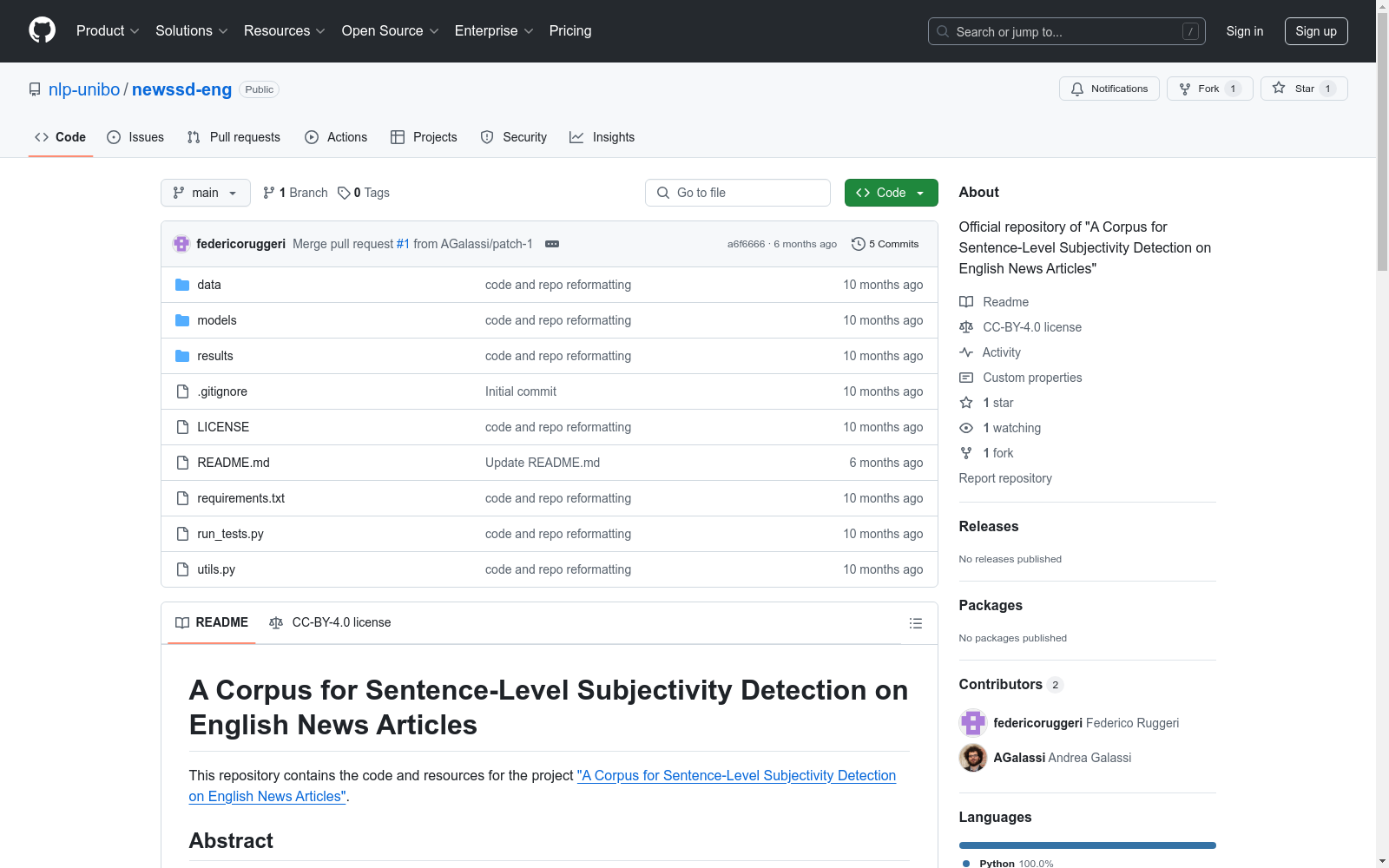Open the paper link in README text

(543, 786)
